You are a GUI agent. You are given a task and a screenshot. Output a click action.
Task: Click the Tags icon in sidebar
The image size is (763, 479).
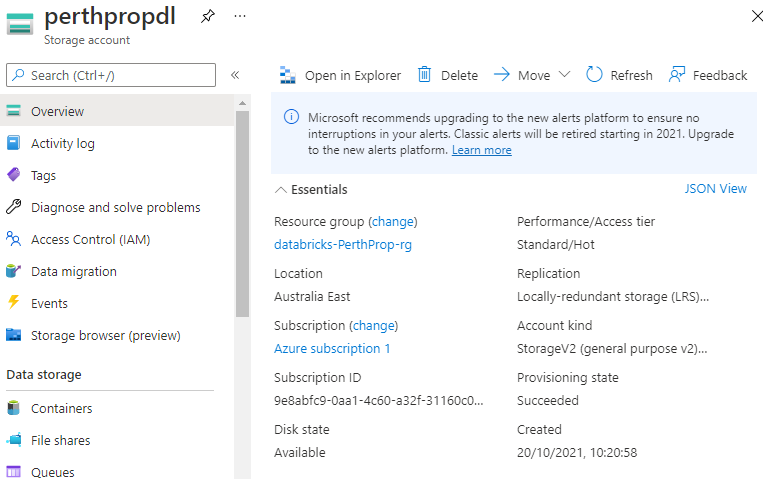click(x=14, y=175)
